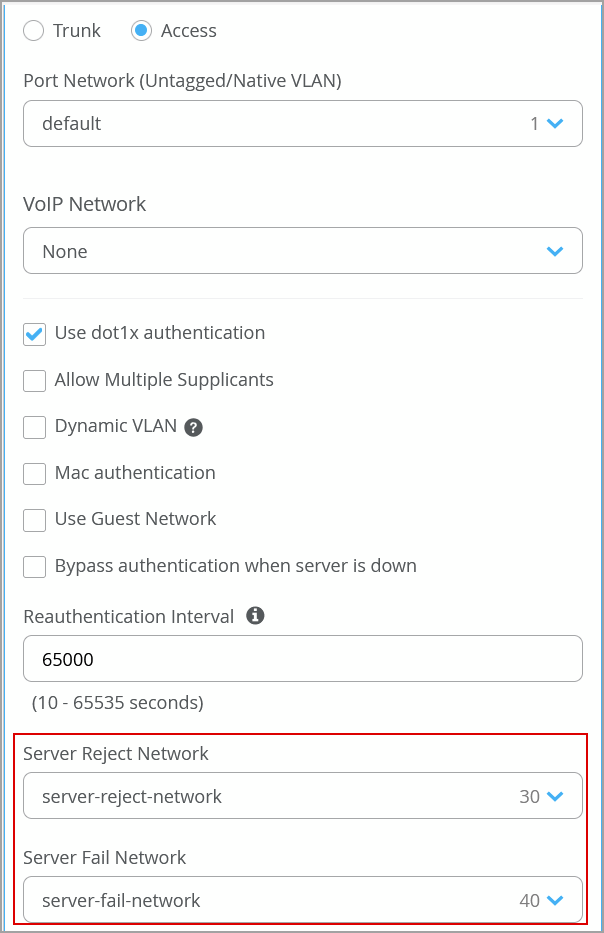The width and height of the screenshot is (604, 933).
Task: Click the Reauthentication Interval info icon
Action: coord(255,616)
